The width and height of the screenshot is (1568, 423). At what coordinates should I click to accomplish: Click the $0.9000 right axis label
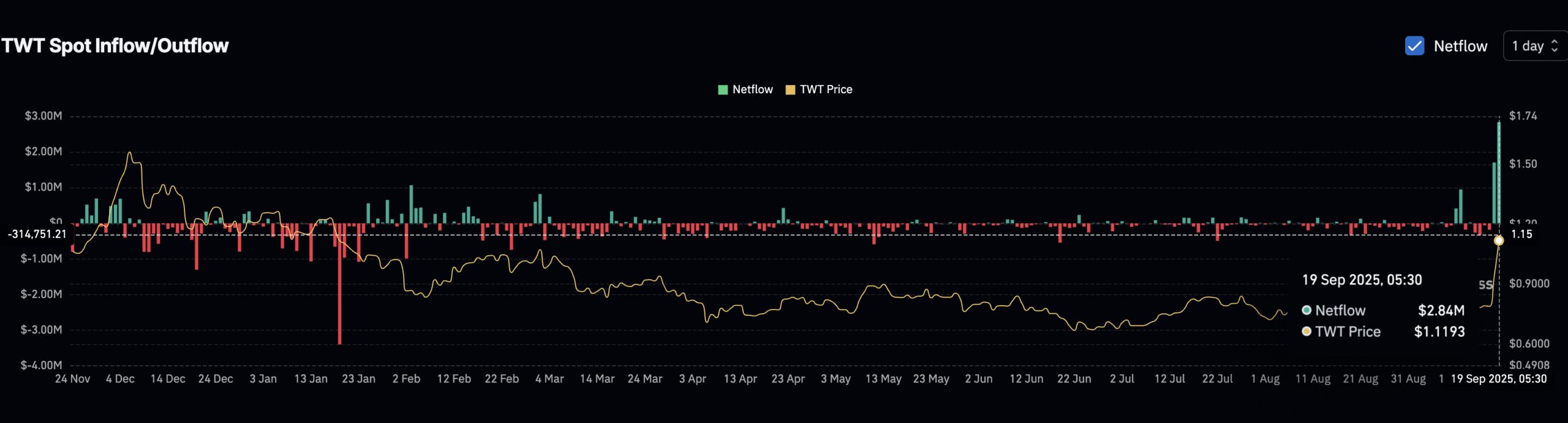1529,284
